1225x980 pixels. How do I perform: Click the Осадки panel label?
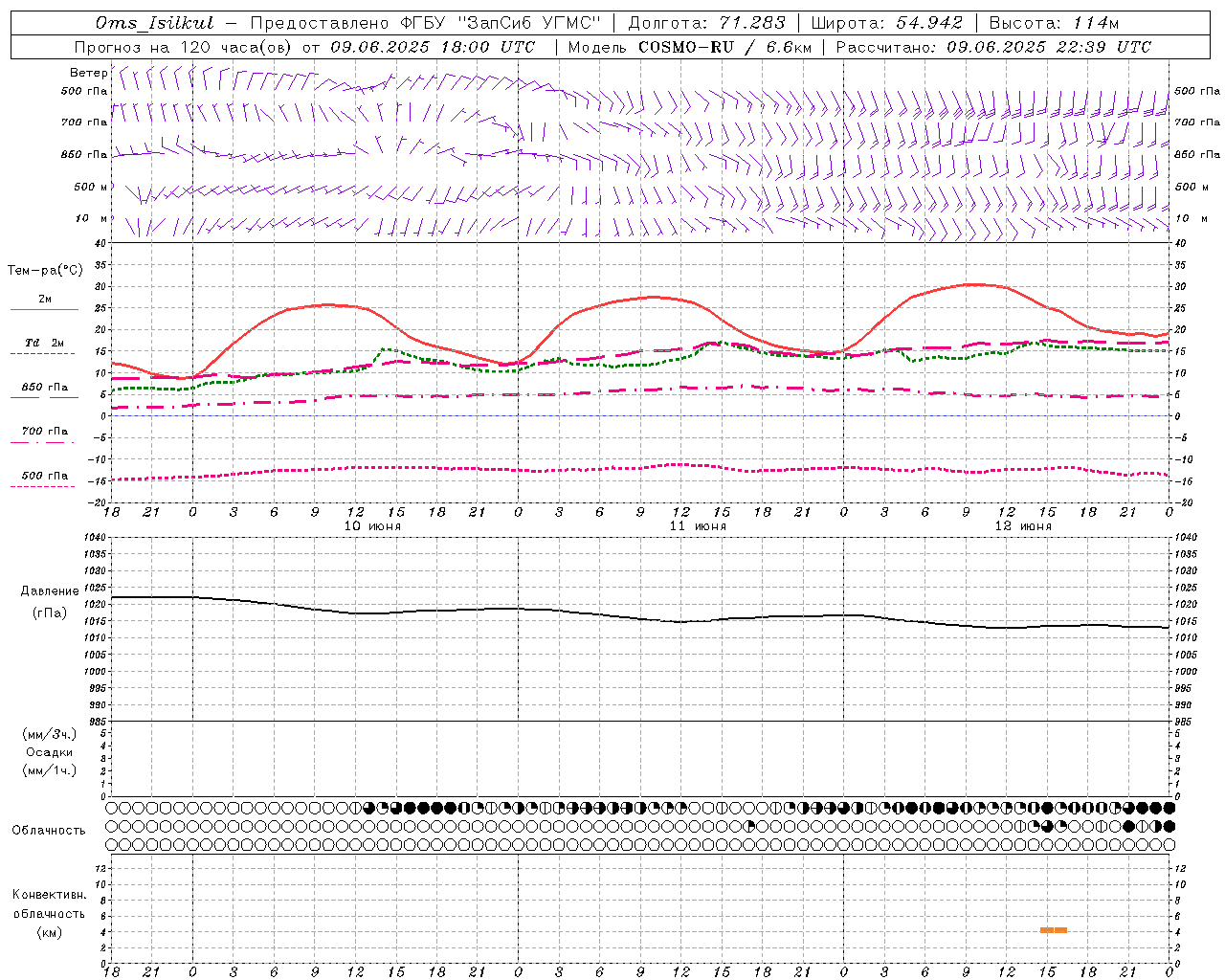[x=50, y=752]
